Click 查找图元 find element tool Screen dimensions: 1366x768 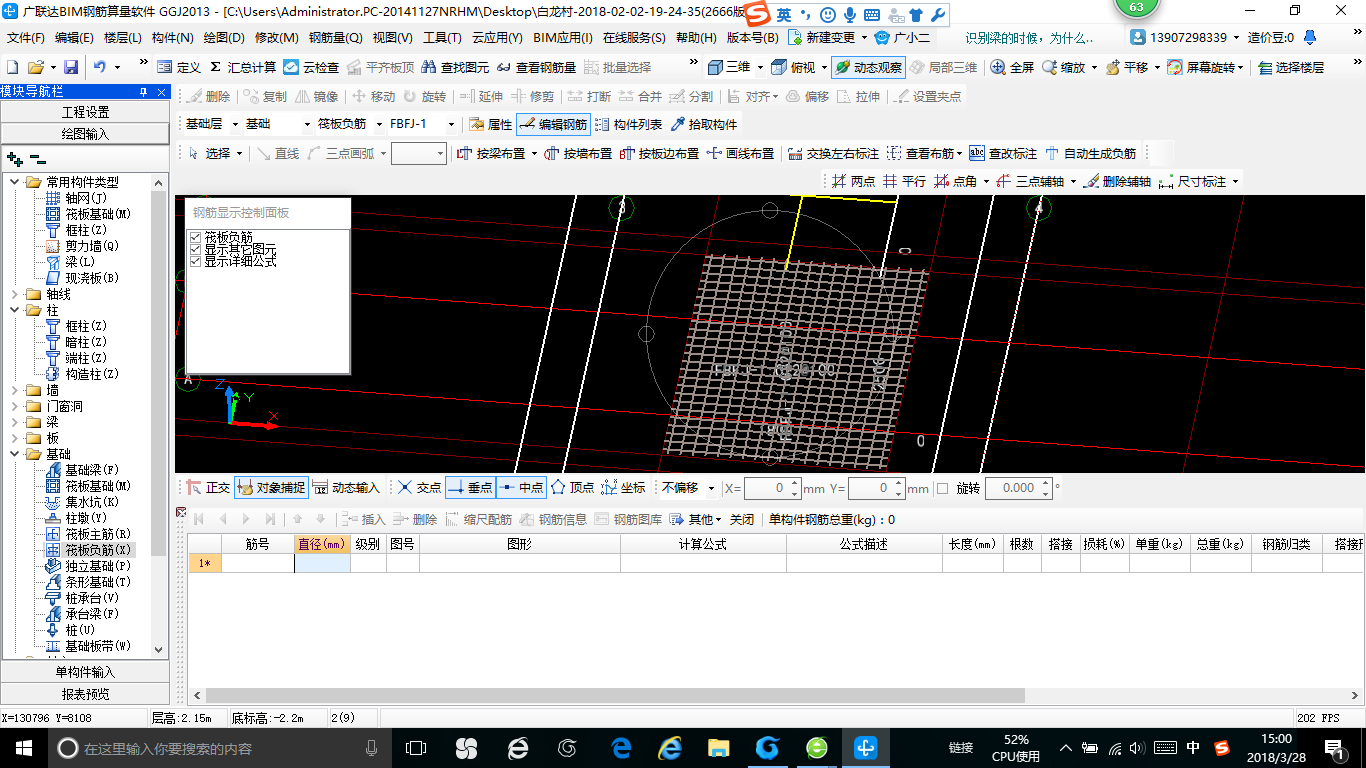coord(455,67)
